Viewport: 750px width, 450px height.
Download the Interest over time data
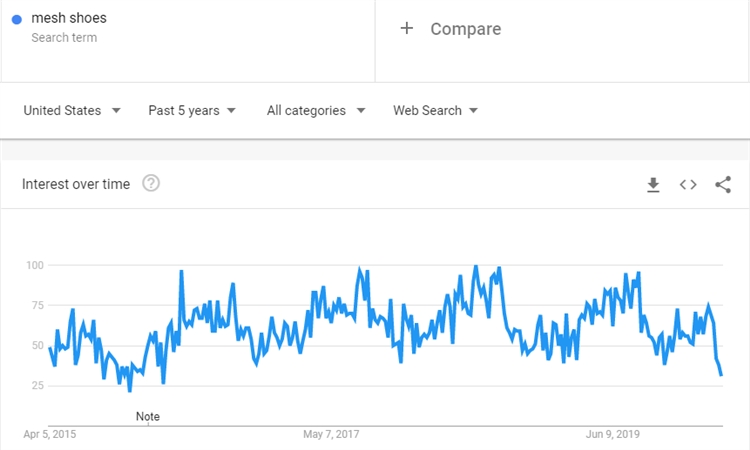pyautogui.click(x=653, y=185)
